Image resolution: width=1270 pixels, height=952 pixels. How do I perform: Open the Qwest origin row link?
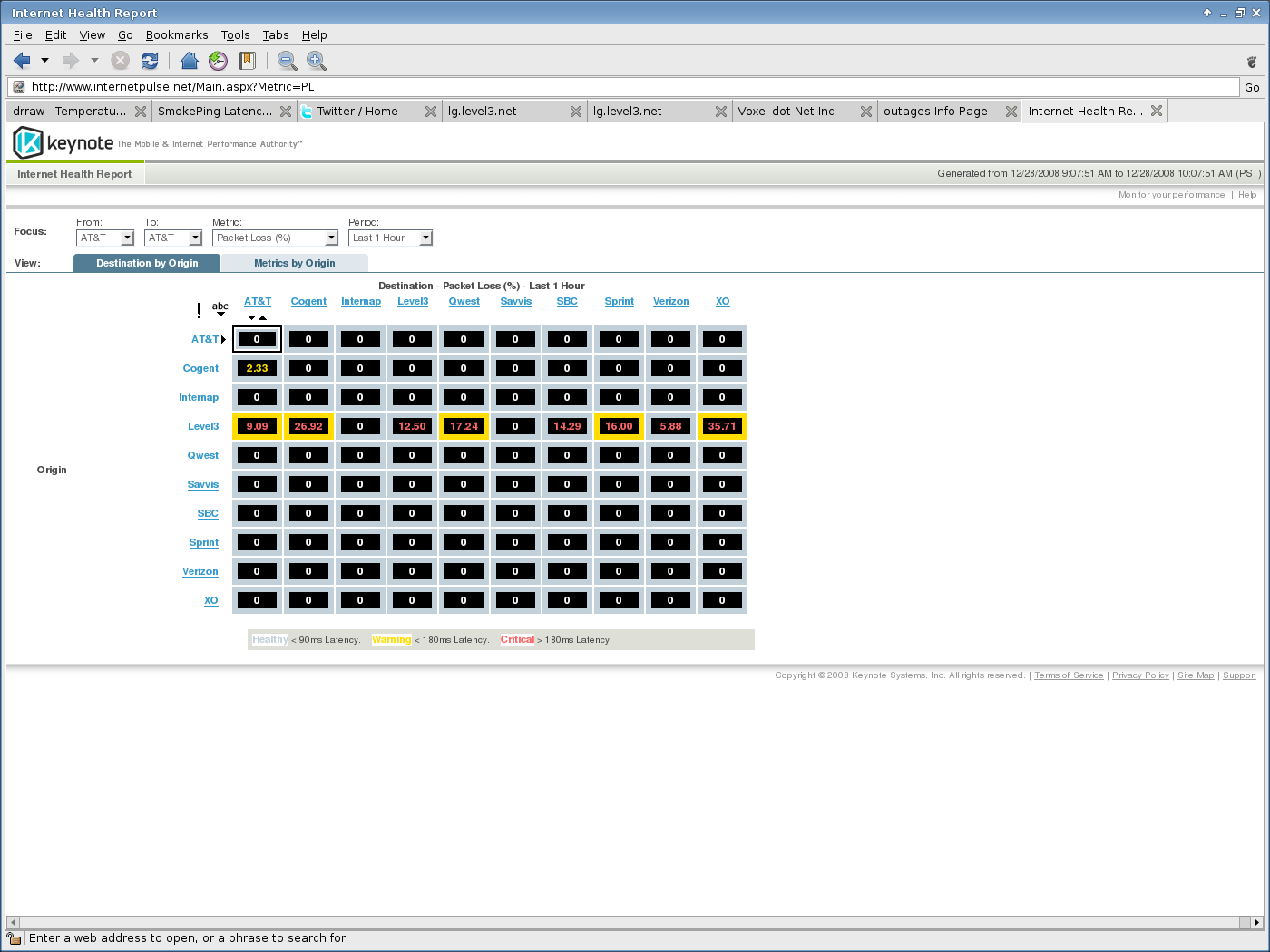click(x=203, y=455)
